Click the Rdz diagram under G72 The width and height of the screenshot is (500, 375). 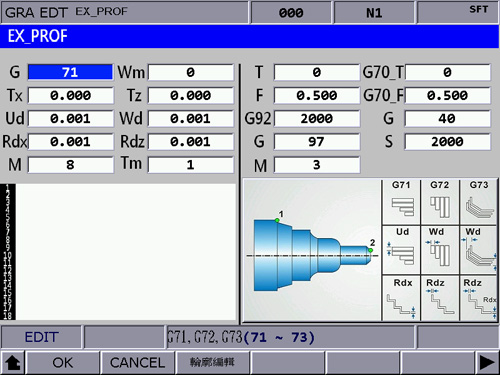[440, 298]
